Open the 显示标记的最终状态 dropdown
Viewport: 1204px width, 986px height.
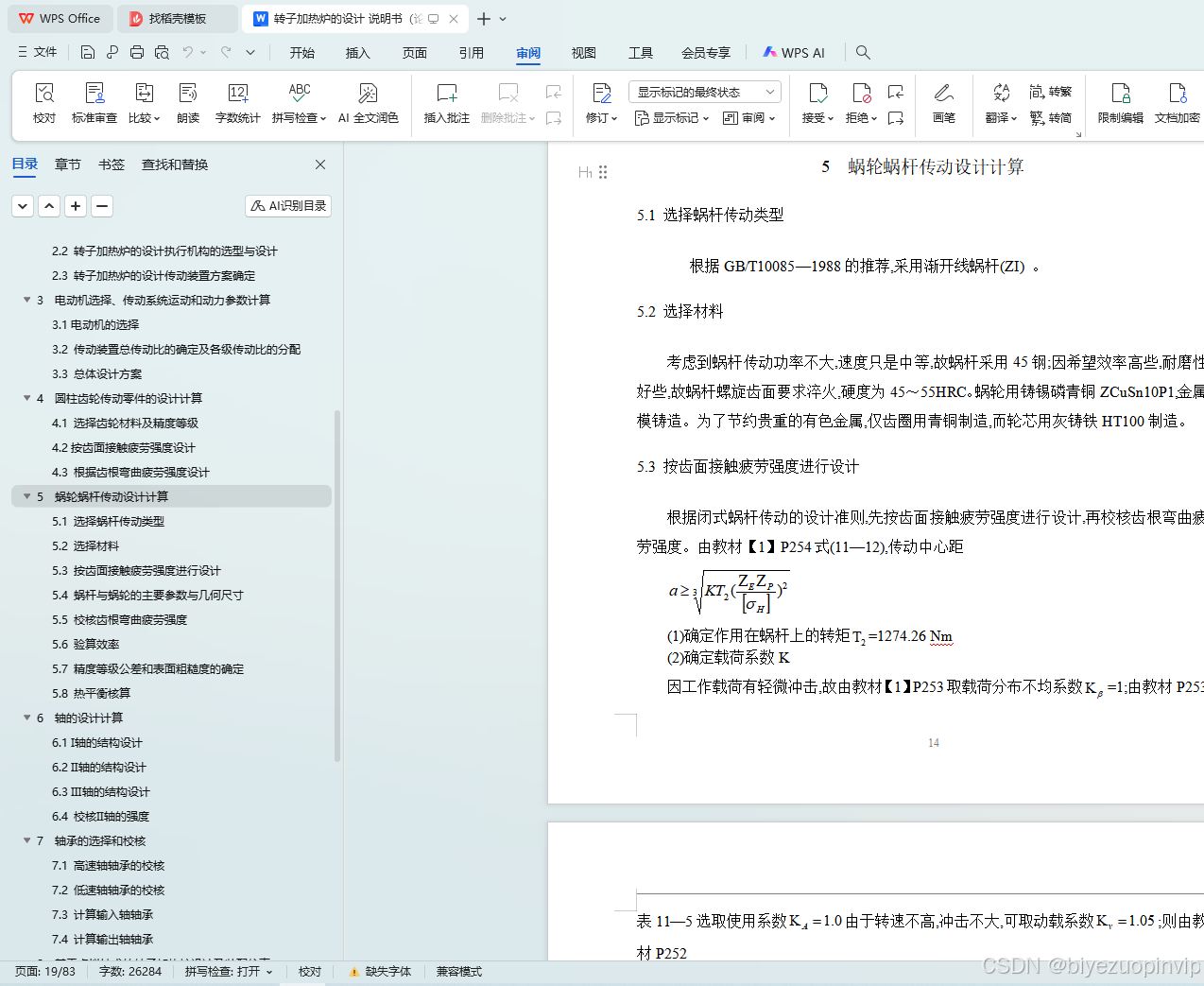point(705,92)
